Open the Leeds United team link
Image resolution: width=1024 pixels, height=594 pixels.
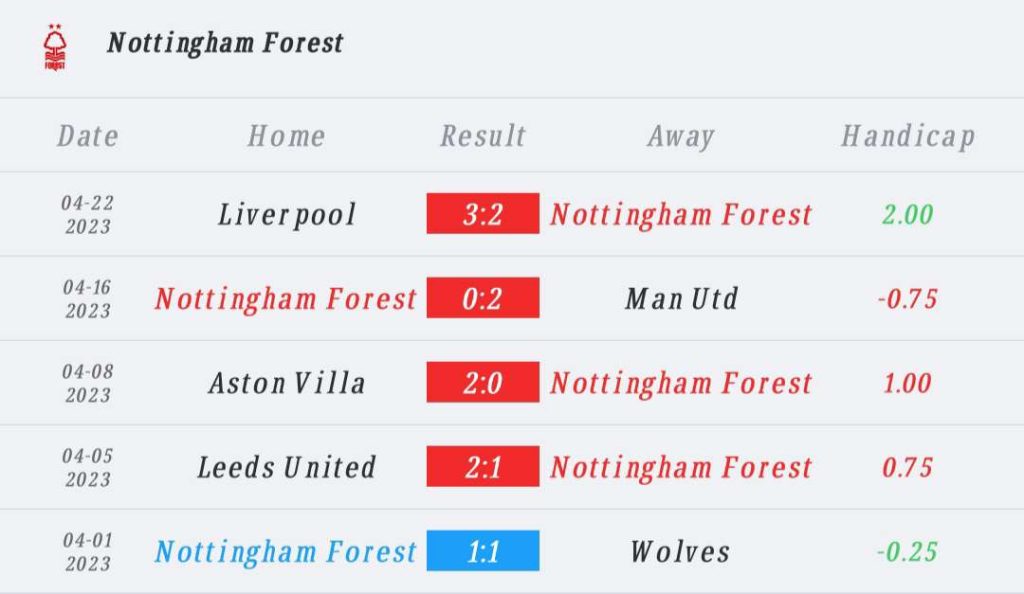point(287,467)
